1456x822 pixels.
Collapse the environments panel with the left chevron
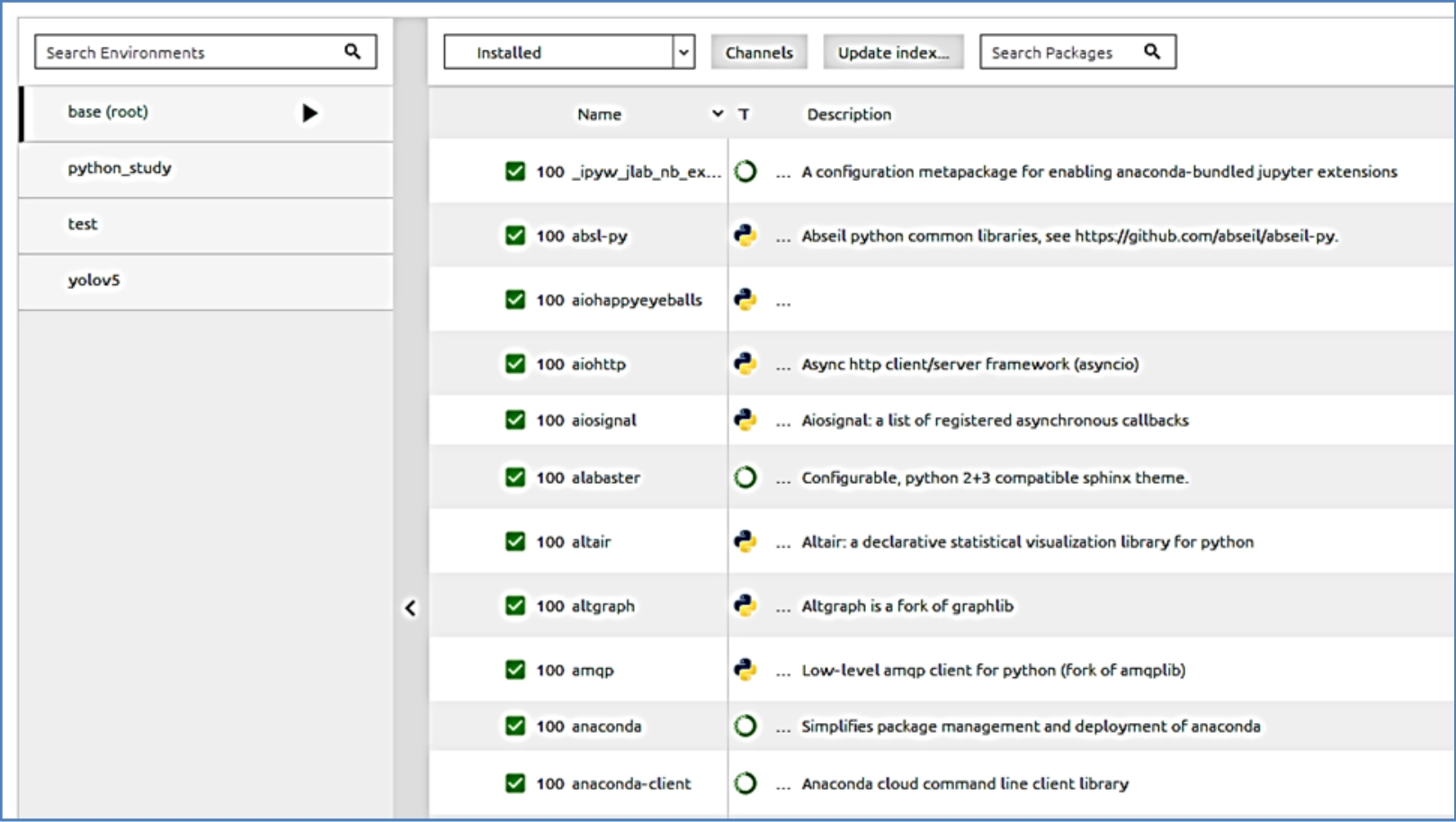410,608
